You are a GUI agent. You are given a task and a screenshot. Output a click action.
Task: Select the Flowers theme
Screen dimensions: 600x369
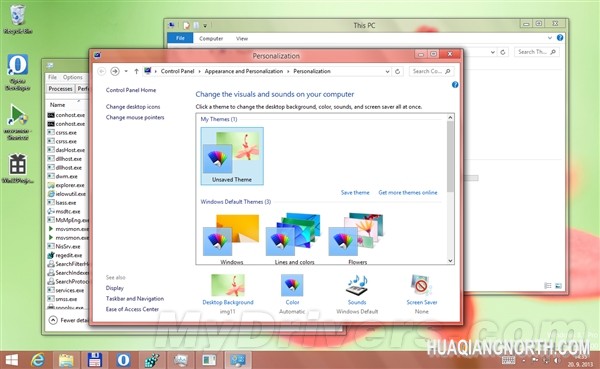(357, 238)
